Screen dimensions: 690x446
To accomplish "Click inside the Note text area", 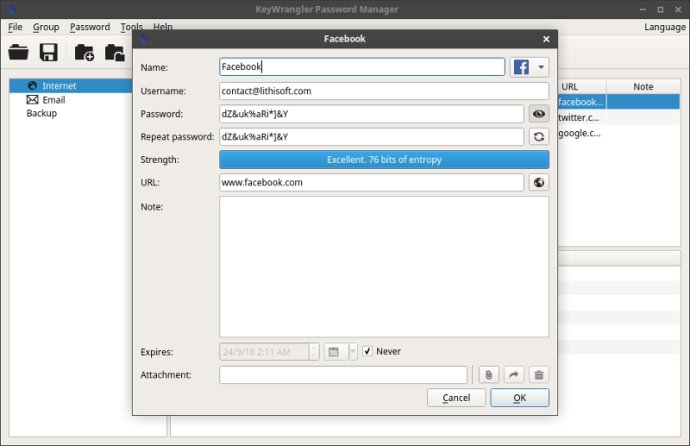I will tap(384, 267).
